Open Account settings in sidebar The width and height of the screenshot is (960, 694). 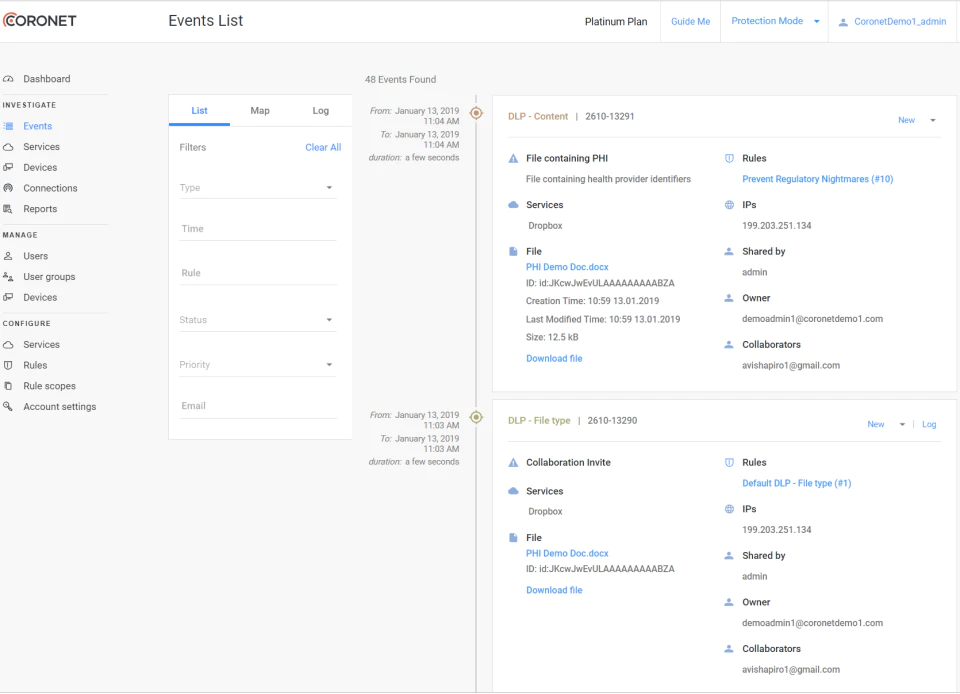[59, 406]
